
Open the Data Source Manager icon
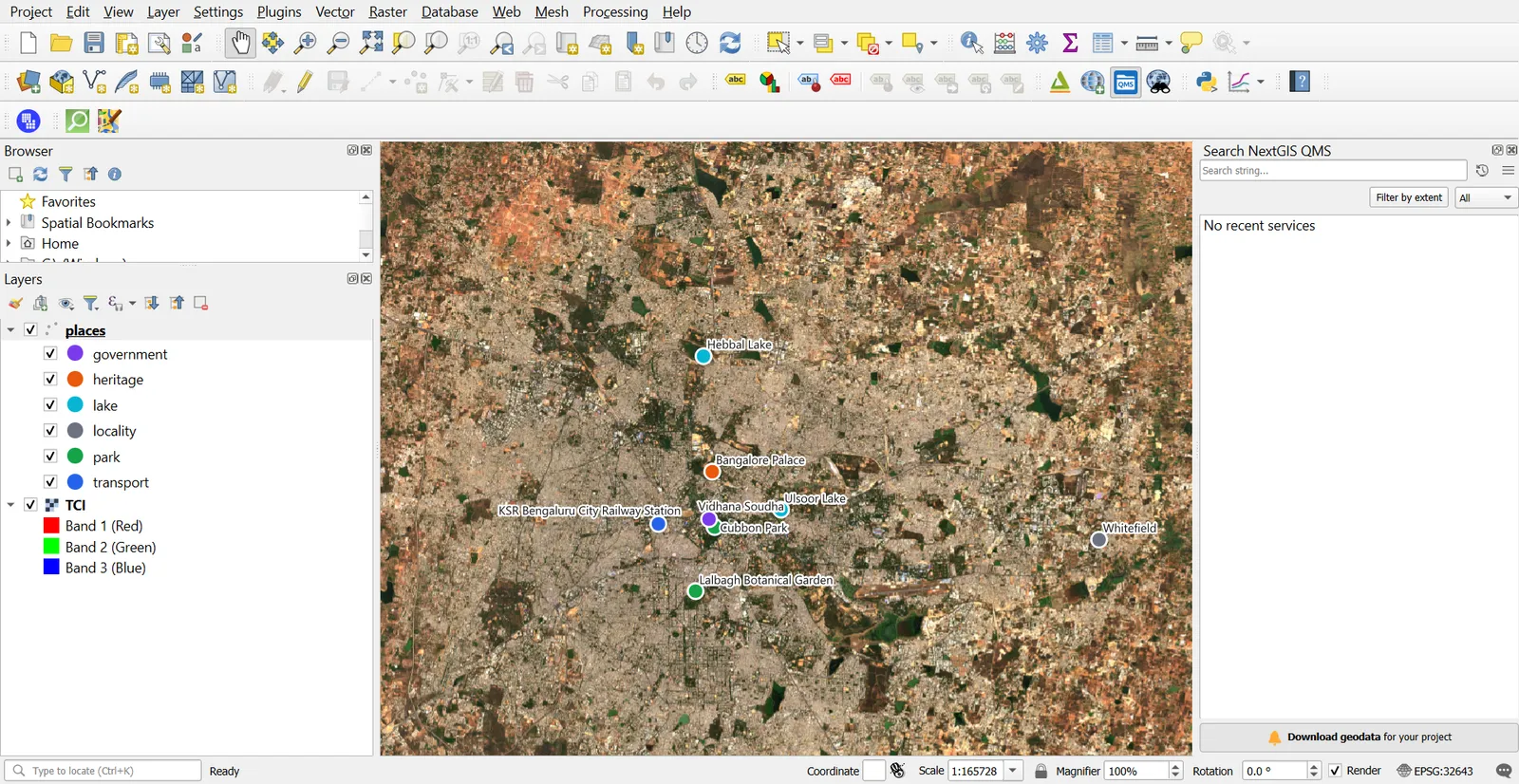coord(28,83)
